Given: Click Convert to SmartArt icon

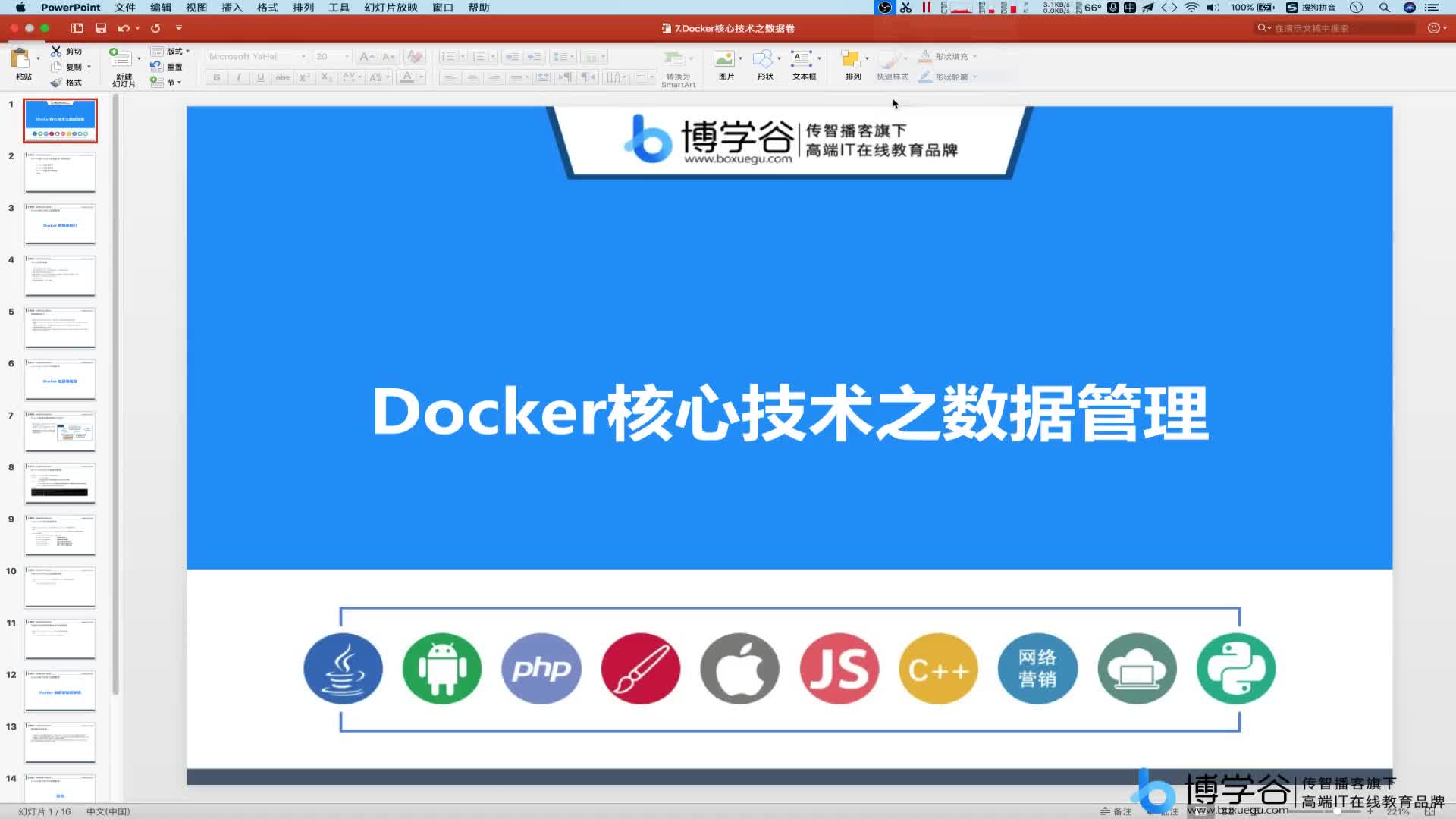Looking at the screenshot, I should [673, 58].
